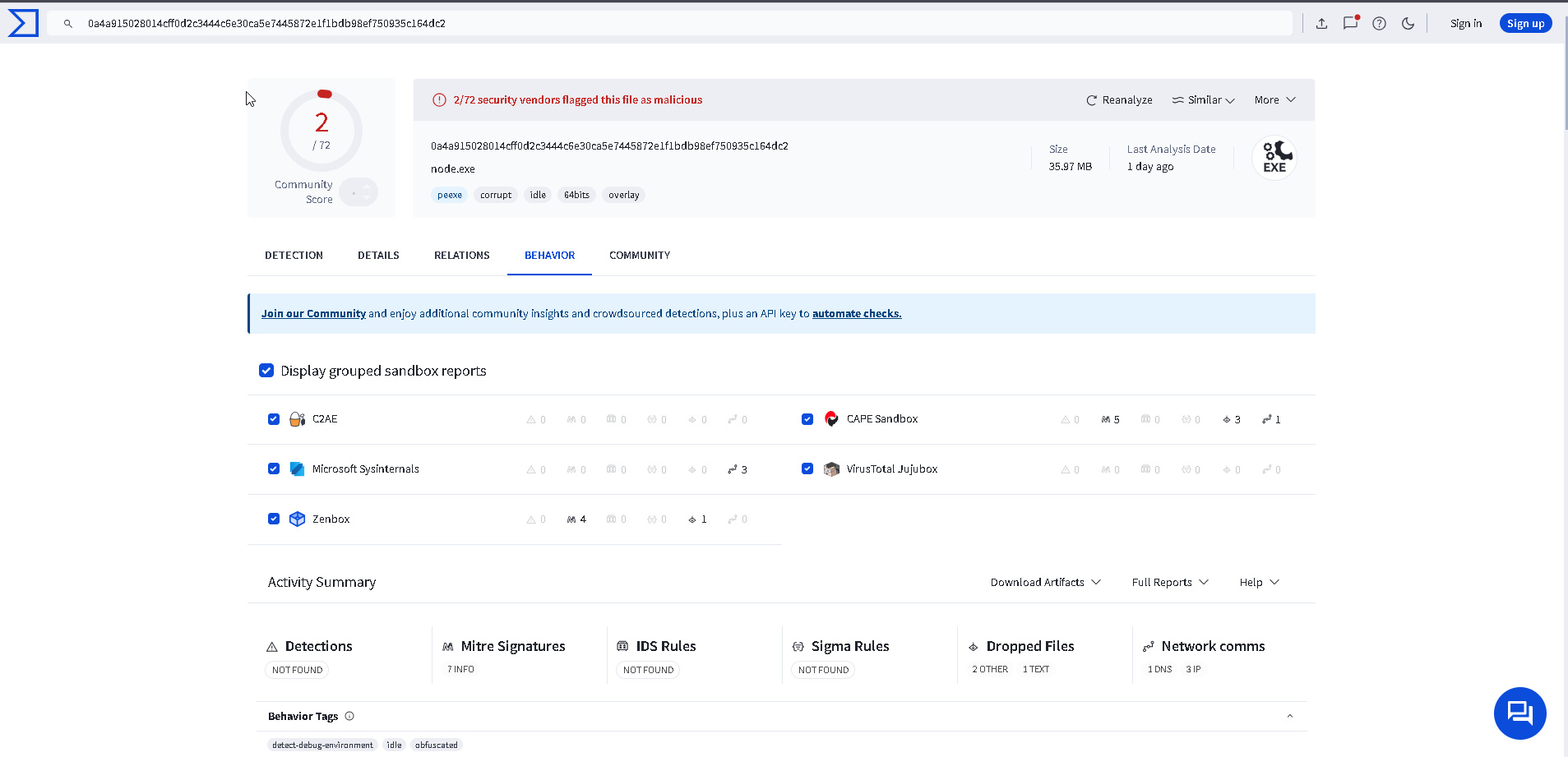Open the Similar dropdown
This screenshot has width=1568, height=757.
point(1204,100)
